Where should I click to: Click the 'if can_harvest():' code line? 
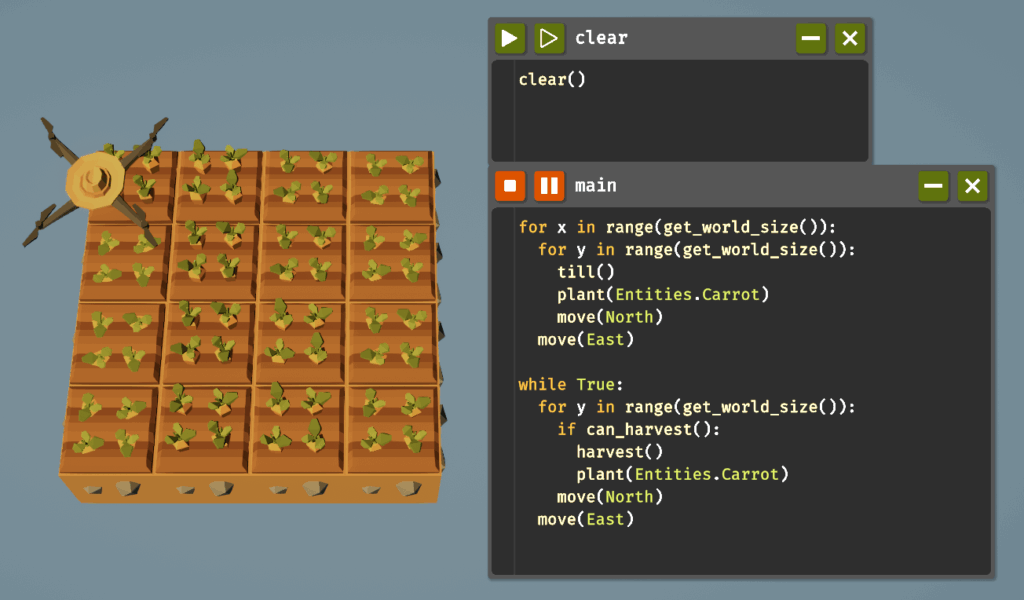(x=638, y=429)
